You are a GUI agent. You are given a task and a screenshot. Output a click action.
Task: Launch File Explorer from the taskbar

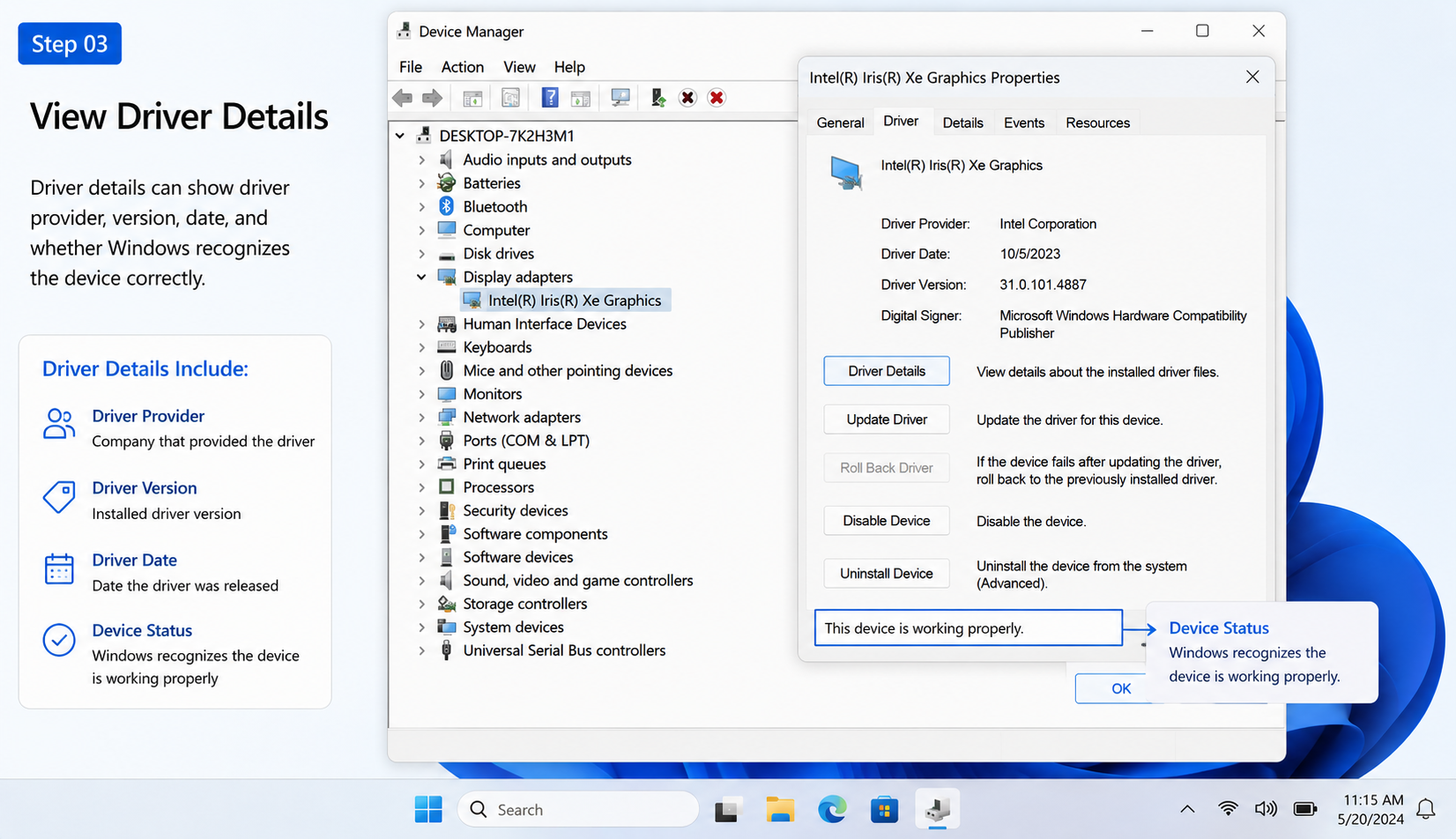[x=780, y=809]
